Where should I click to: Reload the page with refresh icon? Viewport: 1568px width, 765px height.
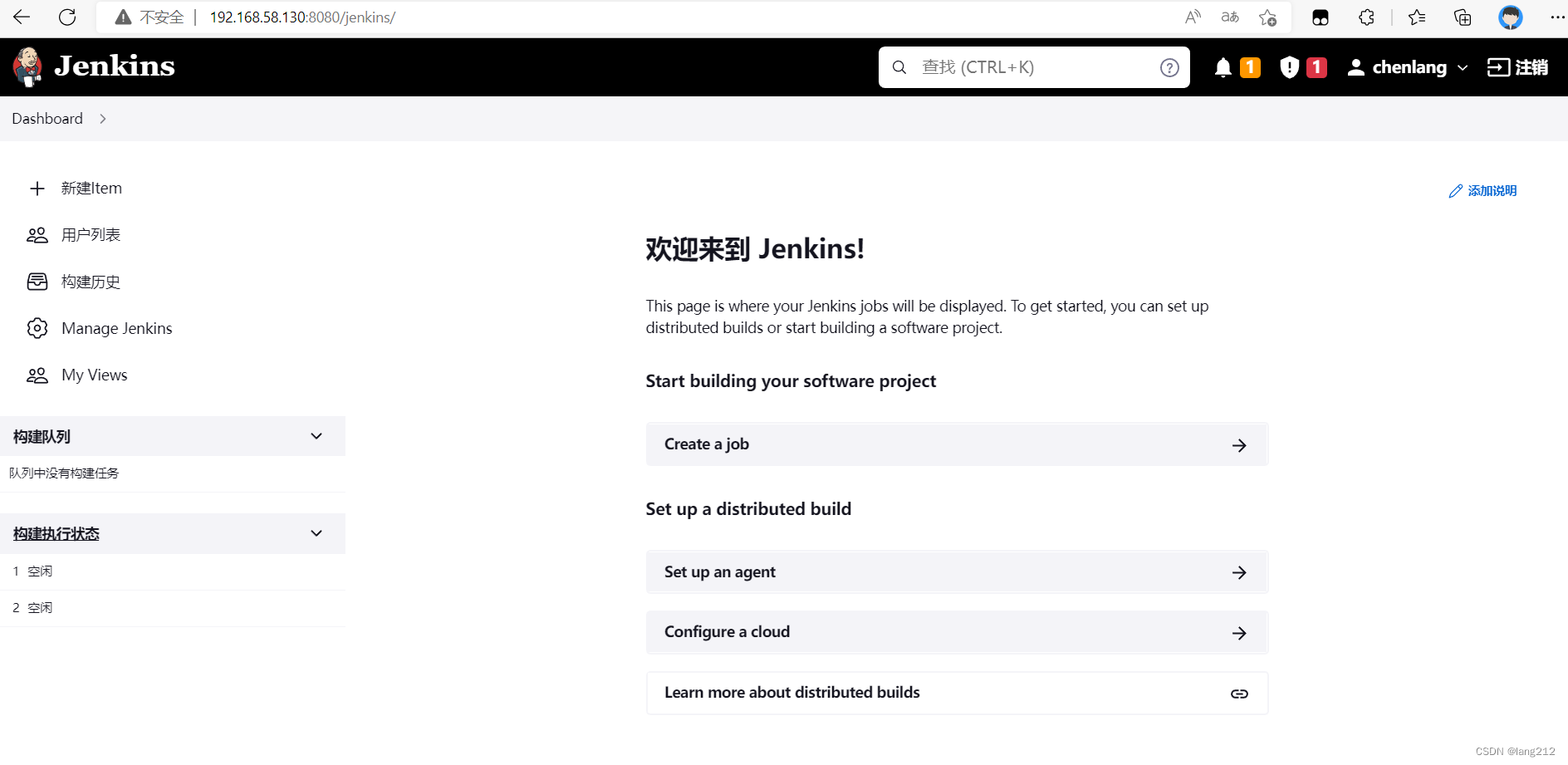[67, 17]
